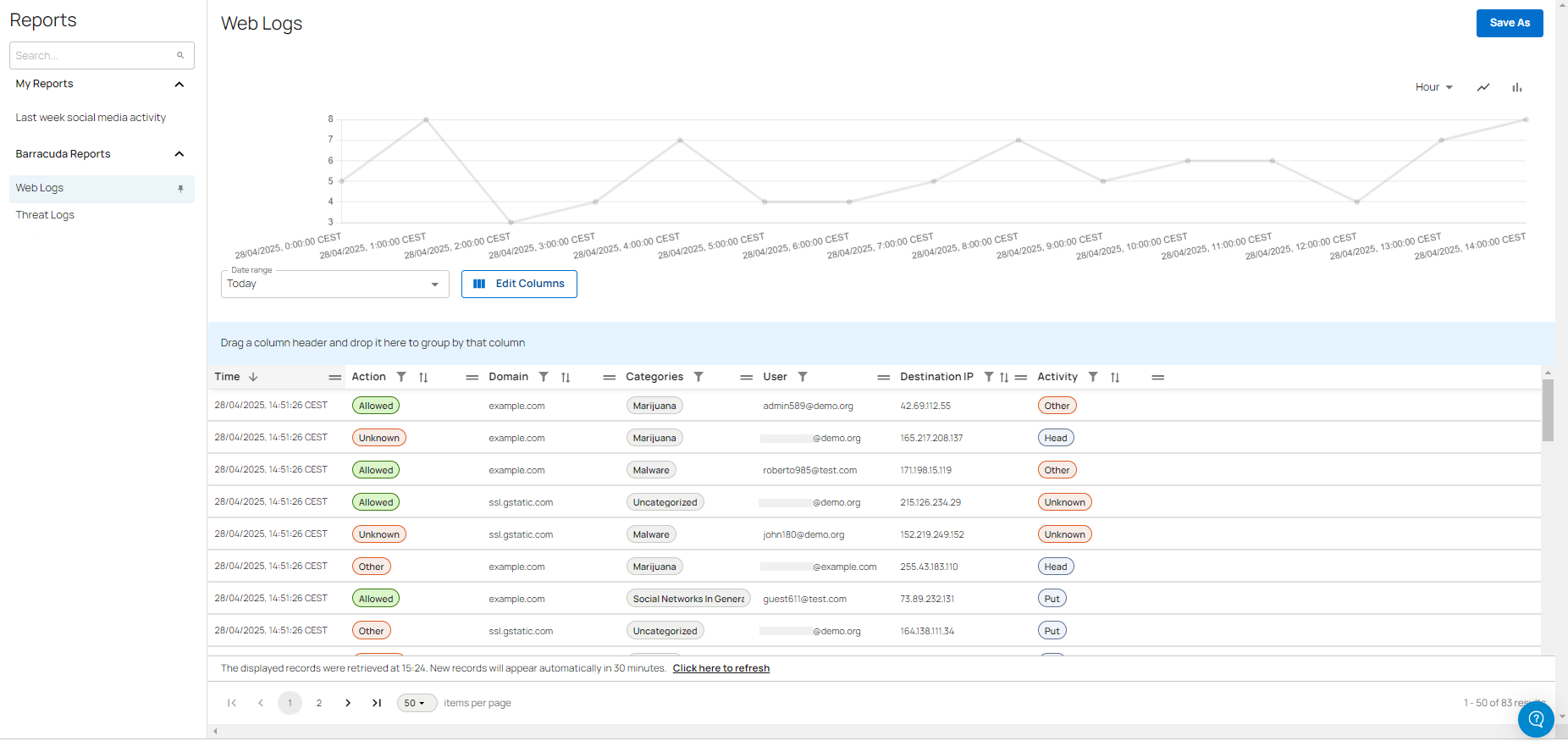
Task: Open the filter for Action column
Action: point(401,377)
